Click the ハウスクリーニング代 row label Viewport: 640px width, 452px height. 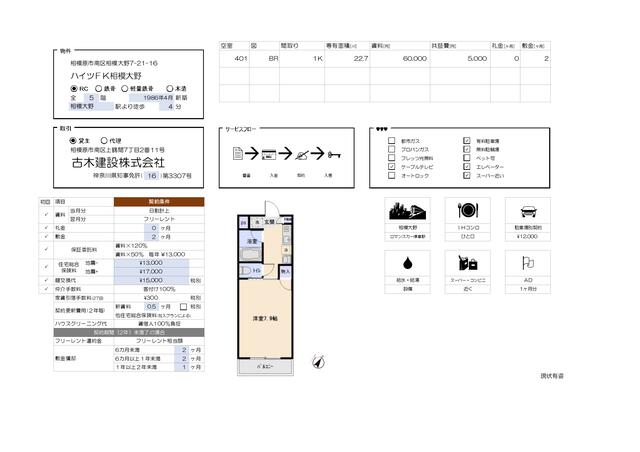click(80, 323)
